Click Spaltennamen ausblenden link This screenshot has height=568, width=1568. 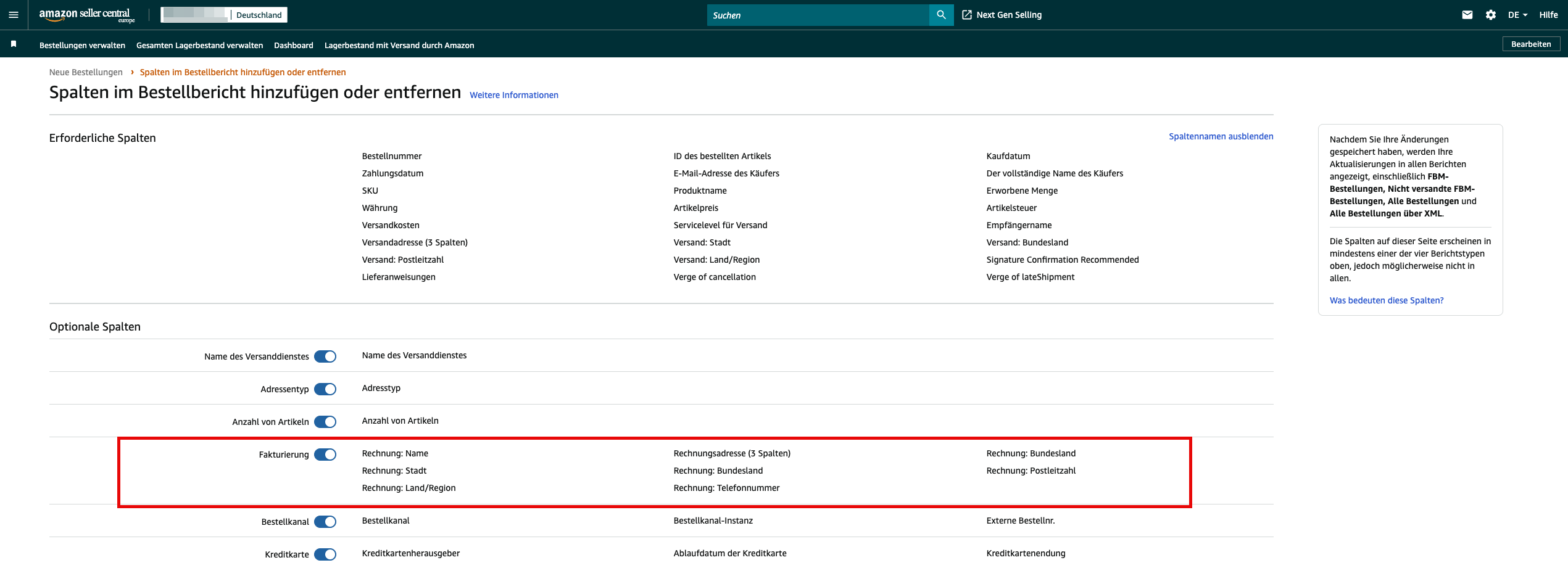(1221, 136)
